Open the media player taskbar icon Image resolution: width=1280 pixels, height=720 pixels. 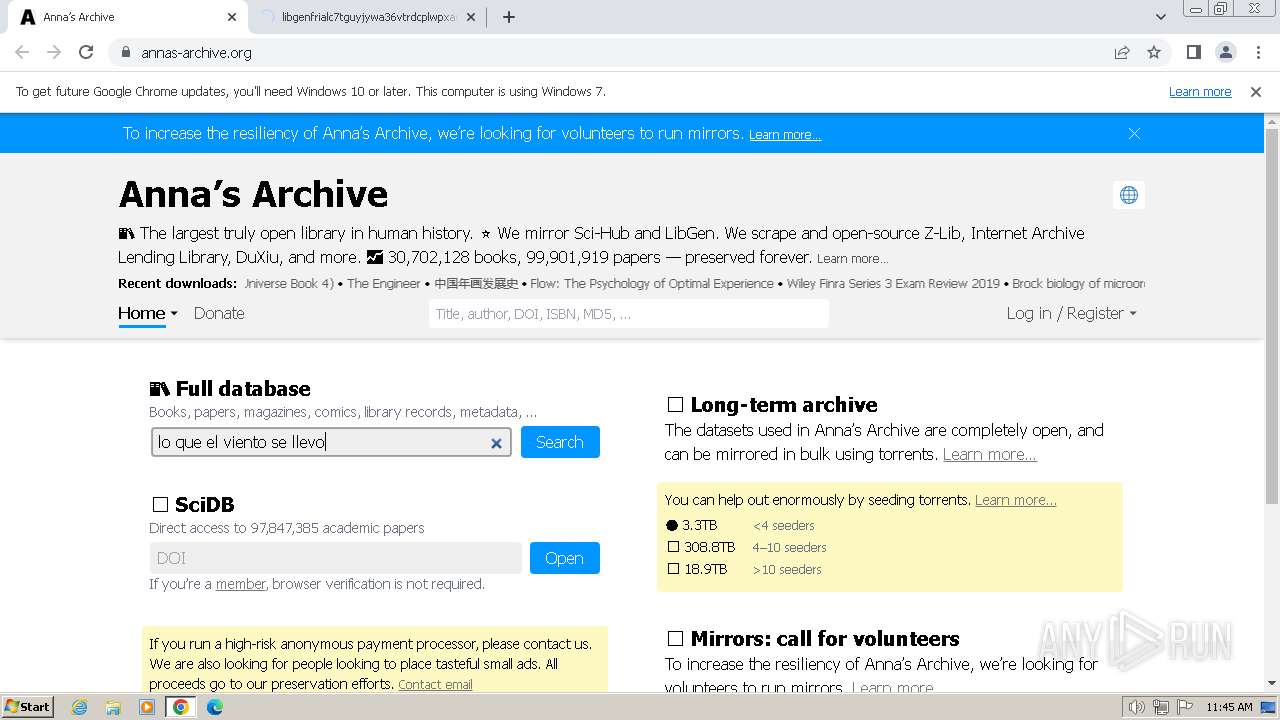[147, 707]
